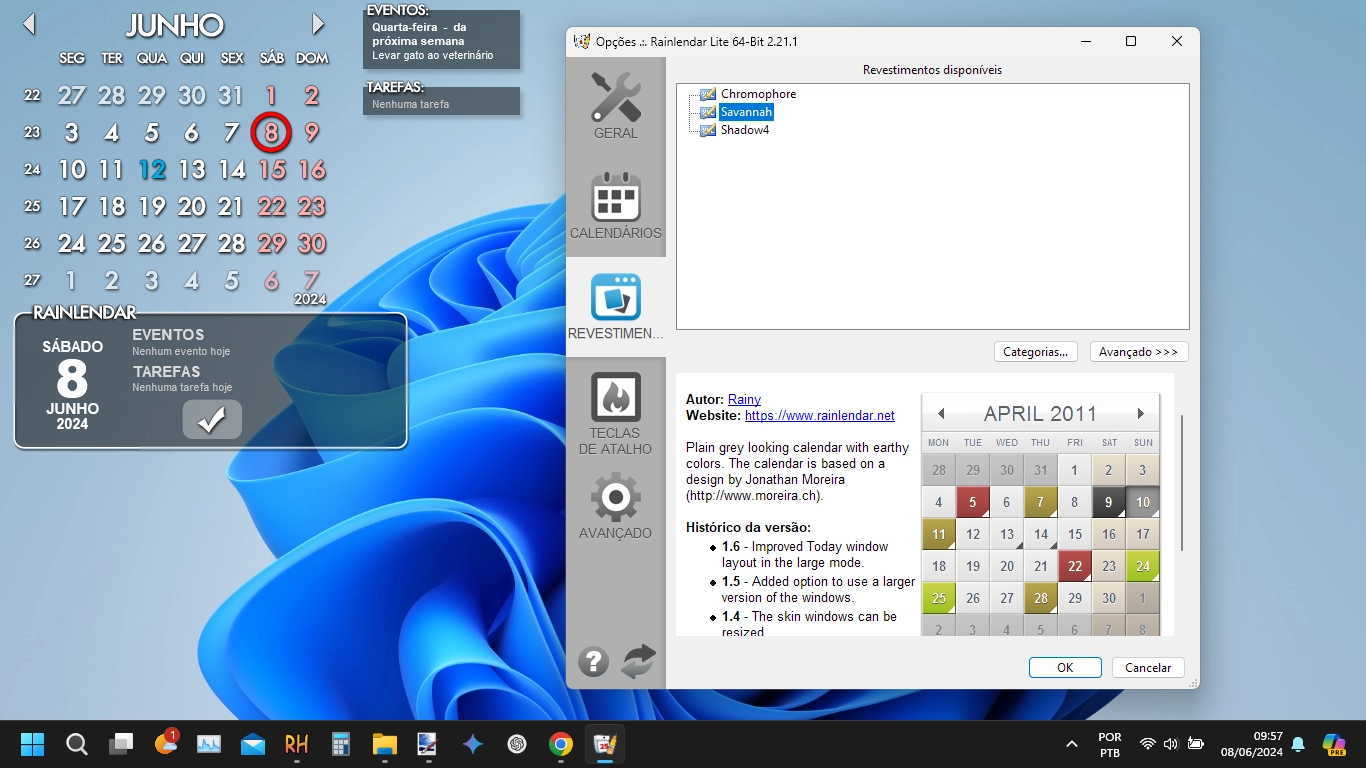Confirm settings with OK button
Viewport: 1366px width, 768px height.
[x=1064, y=668]
